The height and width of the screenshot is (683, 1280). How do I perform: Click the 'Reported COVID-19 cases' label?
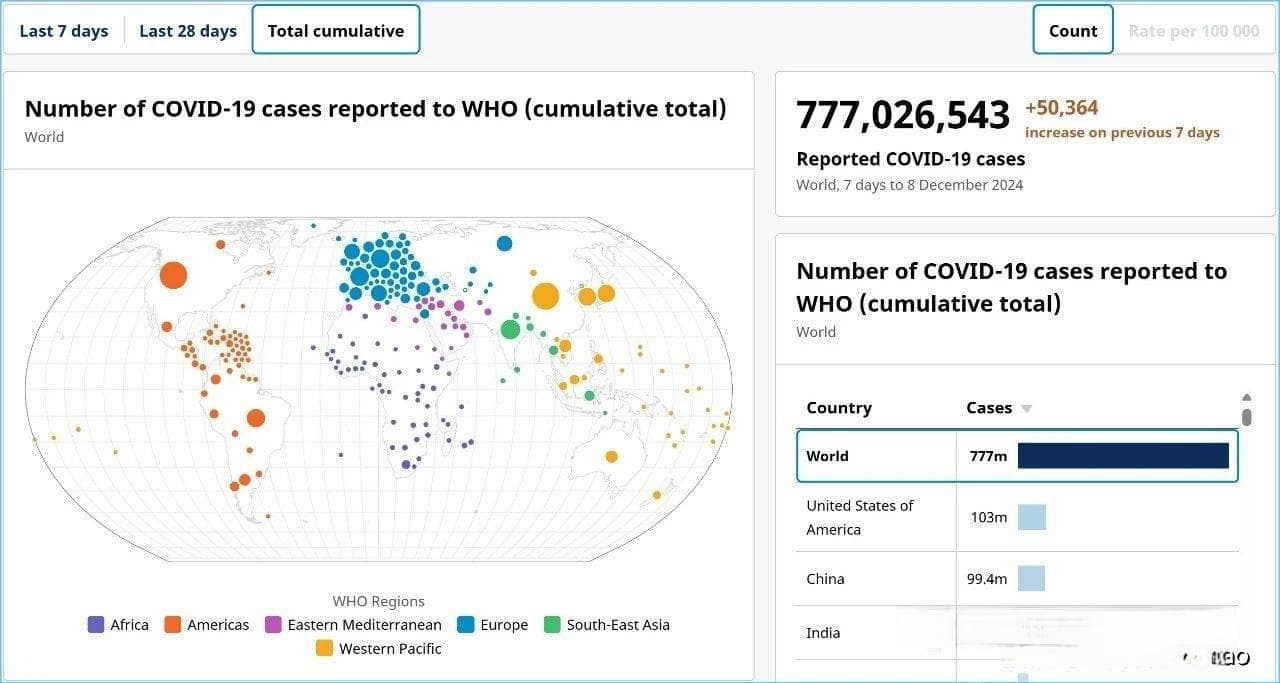click(x=911, y=159)
